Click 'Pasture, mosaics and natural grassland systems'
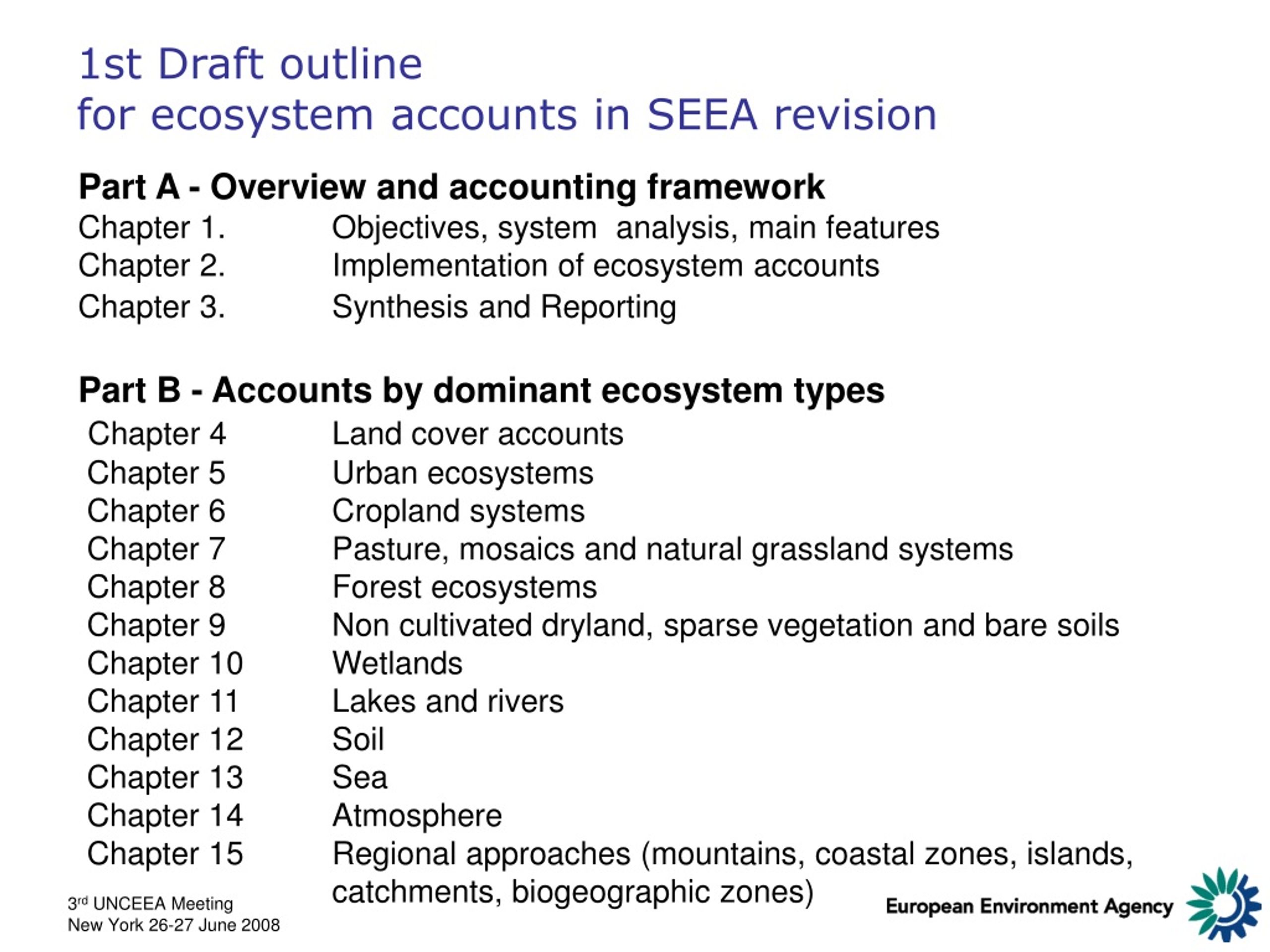 (673, 550)
